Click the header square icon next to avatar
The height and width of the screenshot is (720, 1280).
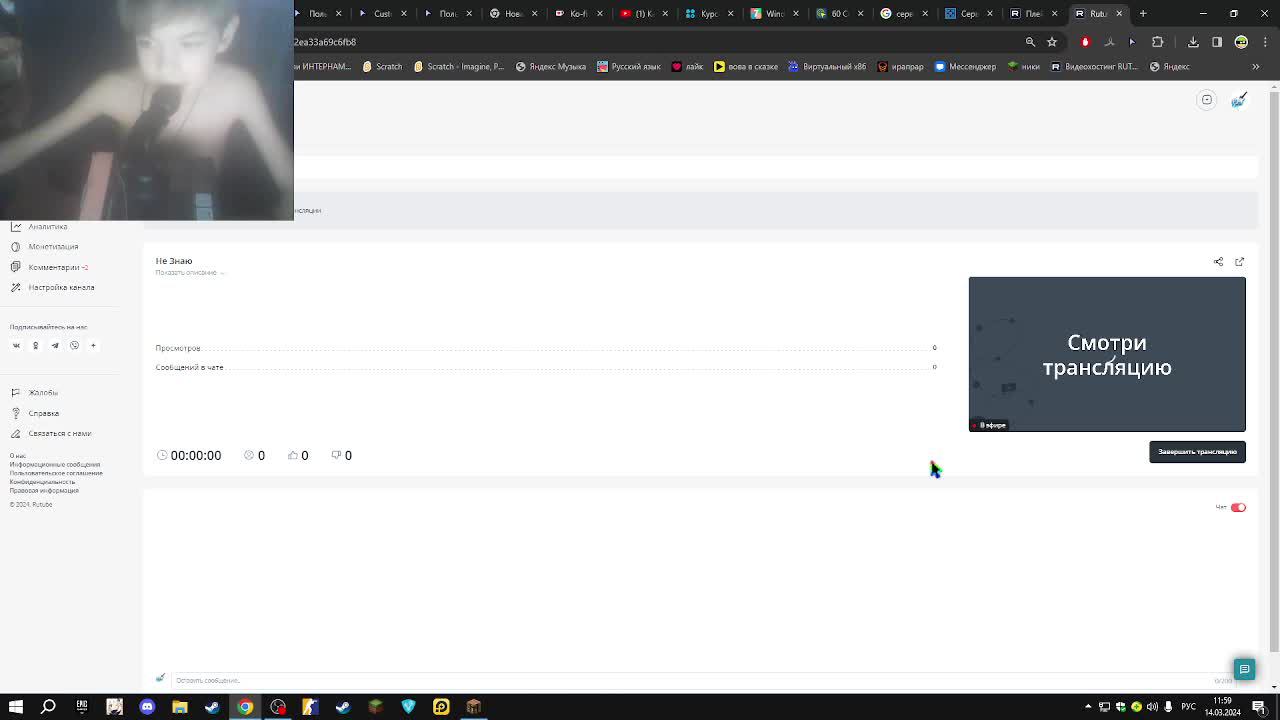(x=1206, y=100)
